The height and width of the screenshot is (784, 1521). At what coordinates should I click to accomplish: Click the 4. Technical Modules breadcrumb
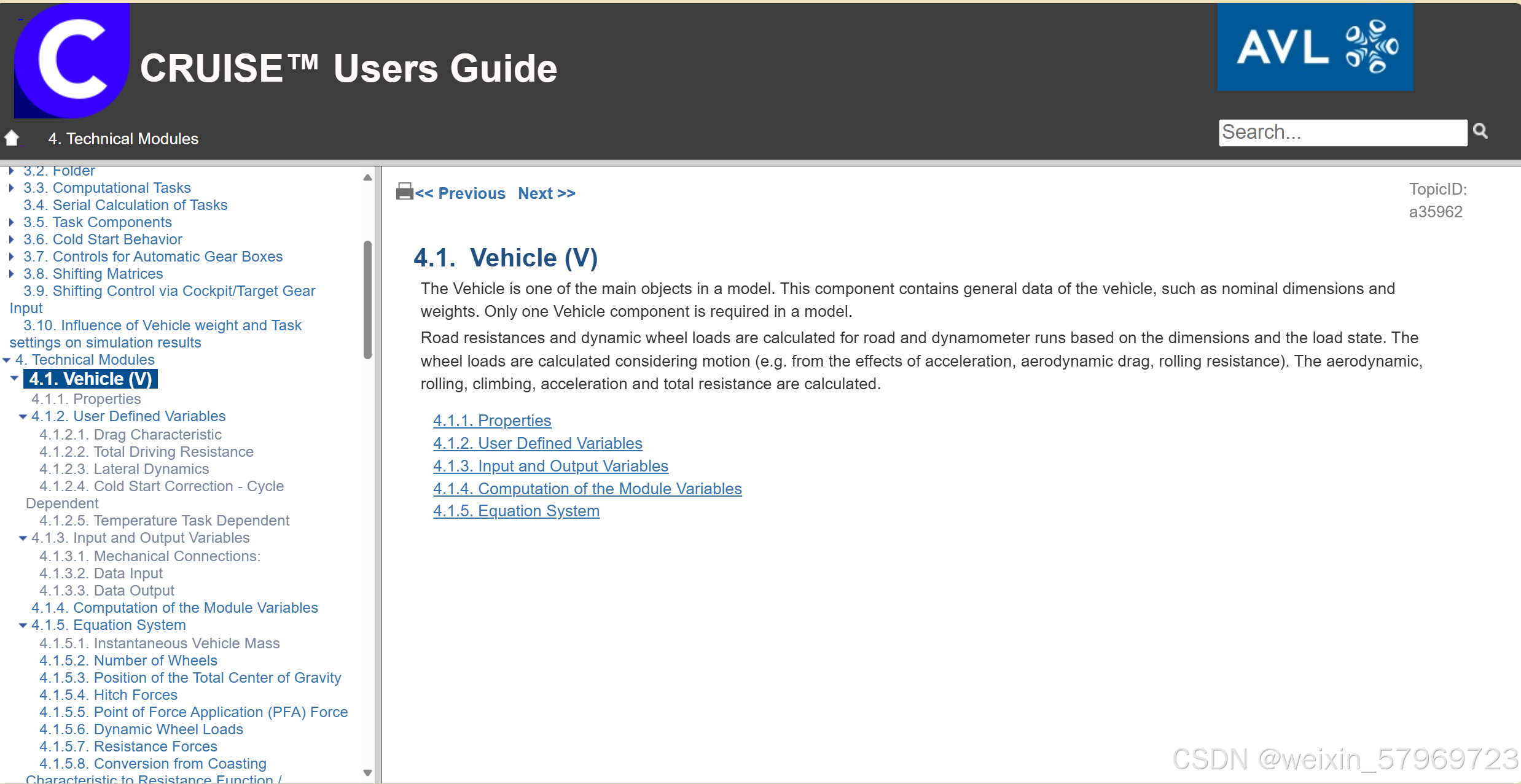pyautogui.click(x=123, y=139)
